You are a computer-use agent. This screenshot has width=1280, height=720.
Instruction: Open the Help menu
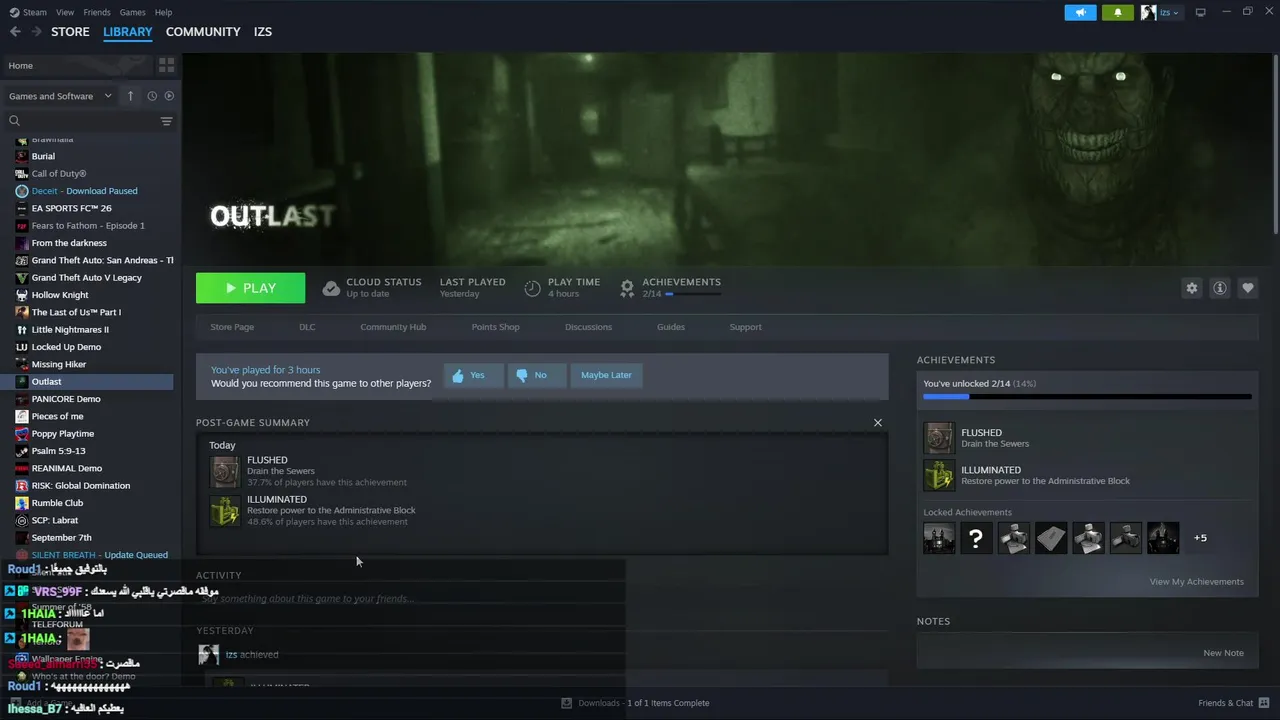(163, 12)
